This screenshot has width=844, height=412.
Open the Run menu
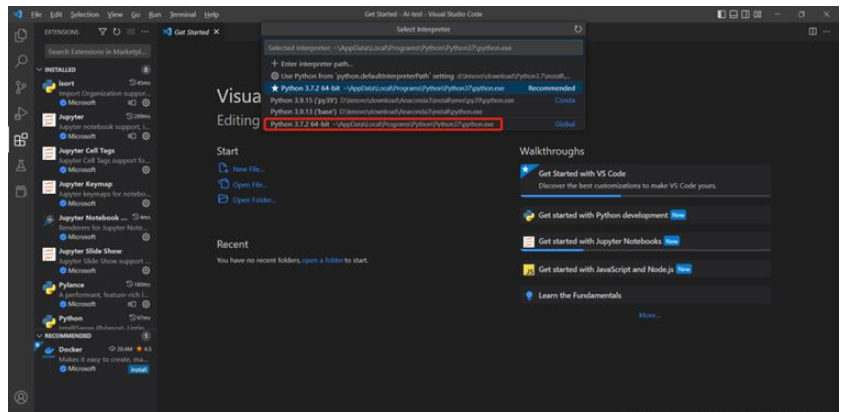tap(154, 15)
